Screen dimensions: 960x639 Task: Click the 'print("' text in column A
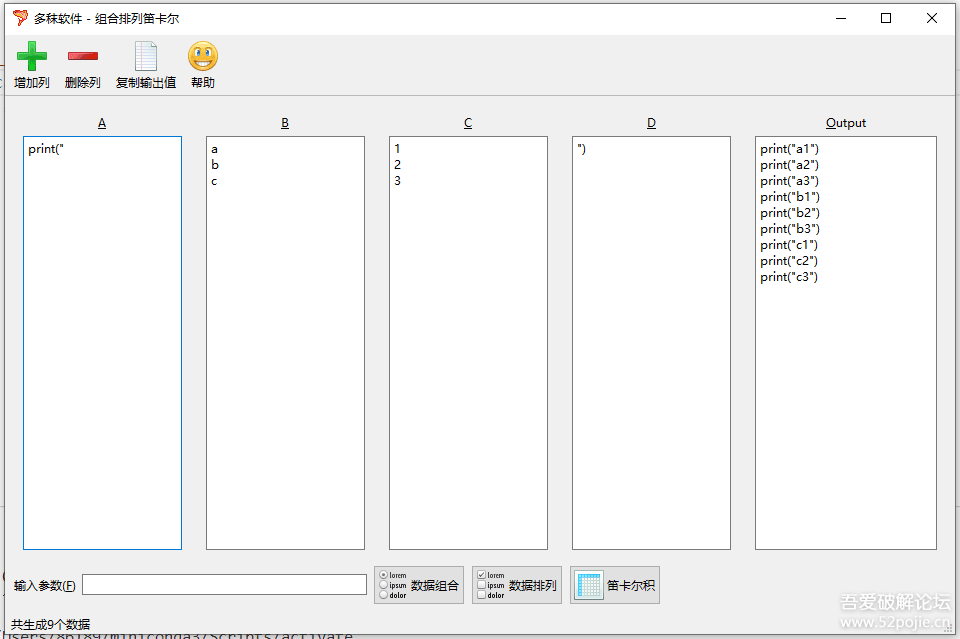pos(46,149)
